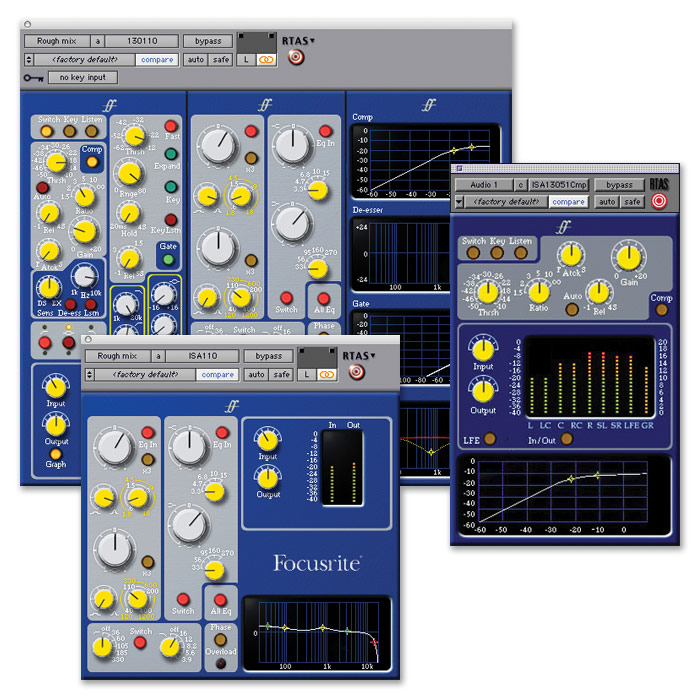Toggle the Comp in-button in ISA130 window

click(x=92, y=162)
